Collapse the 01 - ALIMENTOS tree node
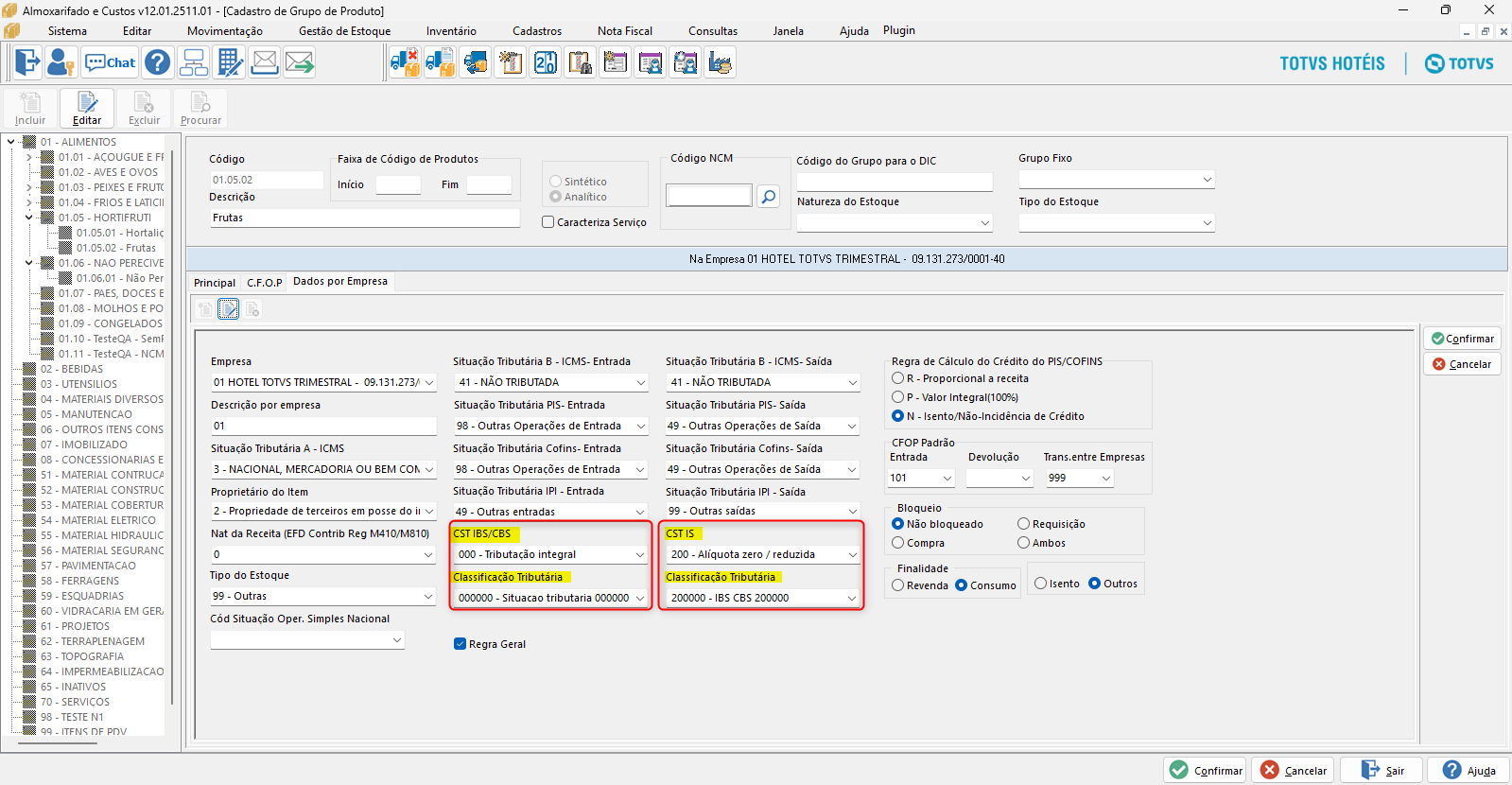1512x785 pixels. [11, 142]
